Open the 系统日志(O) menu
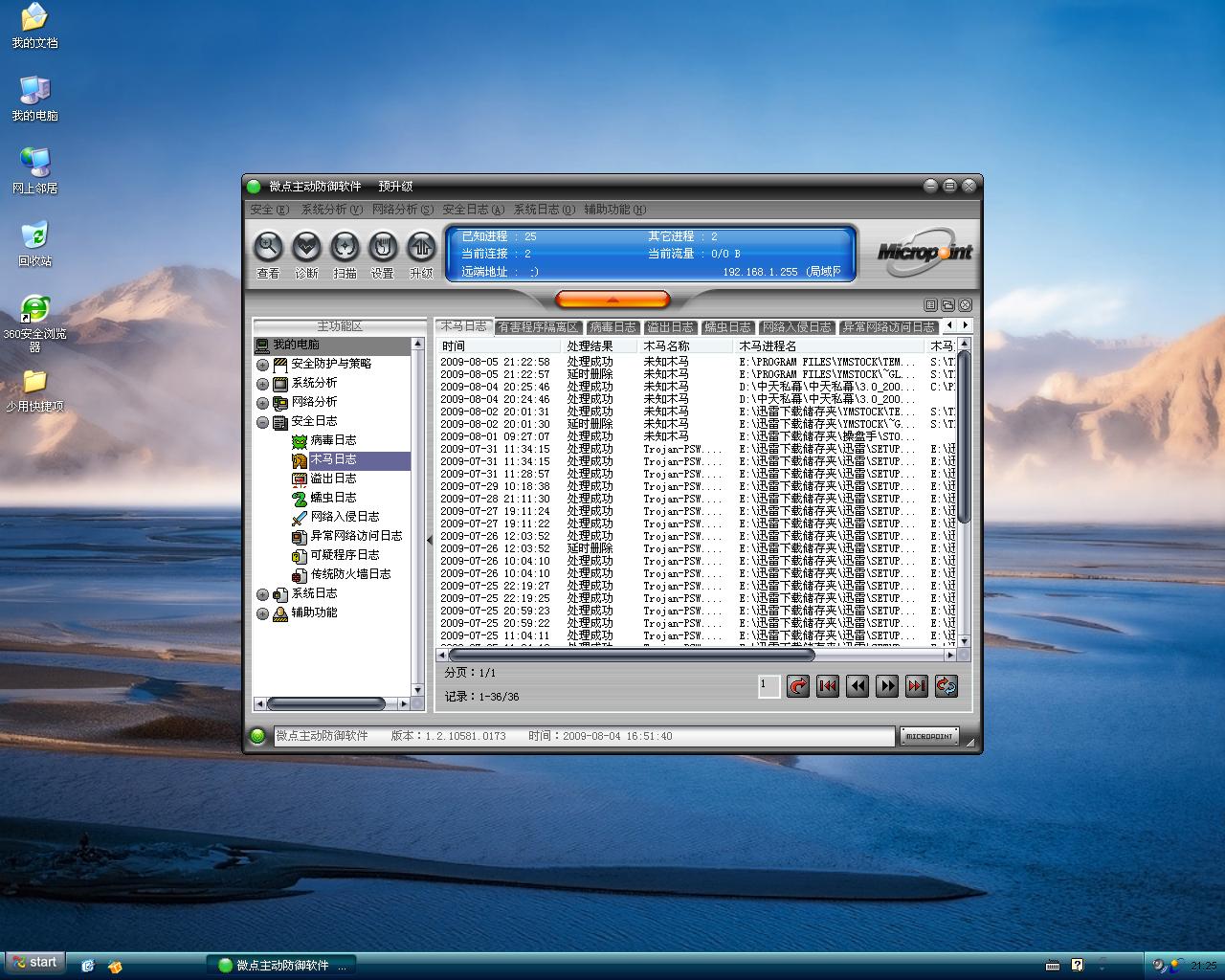This screenshot has height=980, width=1225. [x=544, y=210]
